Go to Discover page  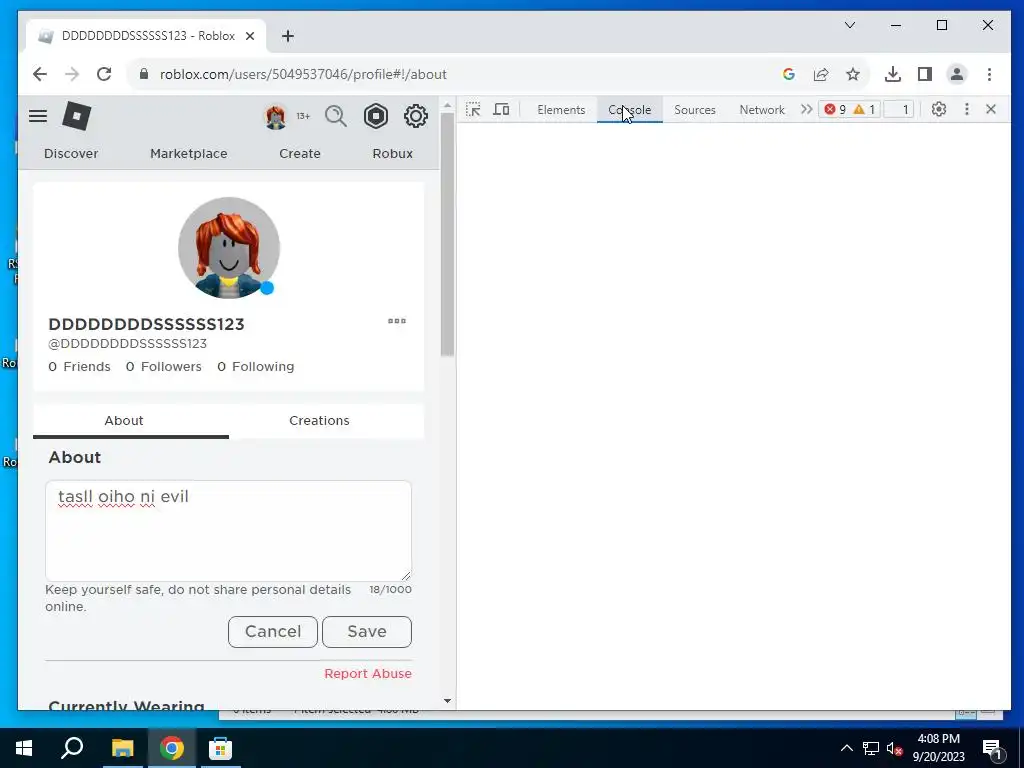[71, 153]
